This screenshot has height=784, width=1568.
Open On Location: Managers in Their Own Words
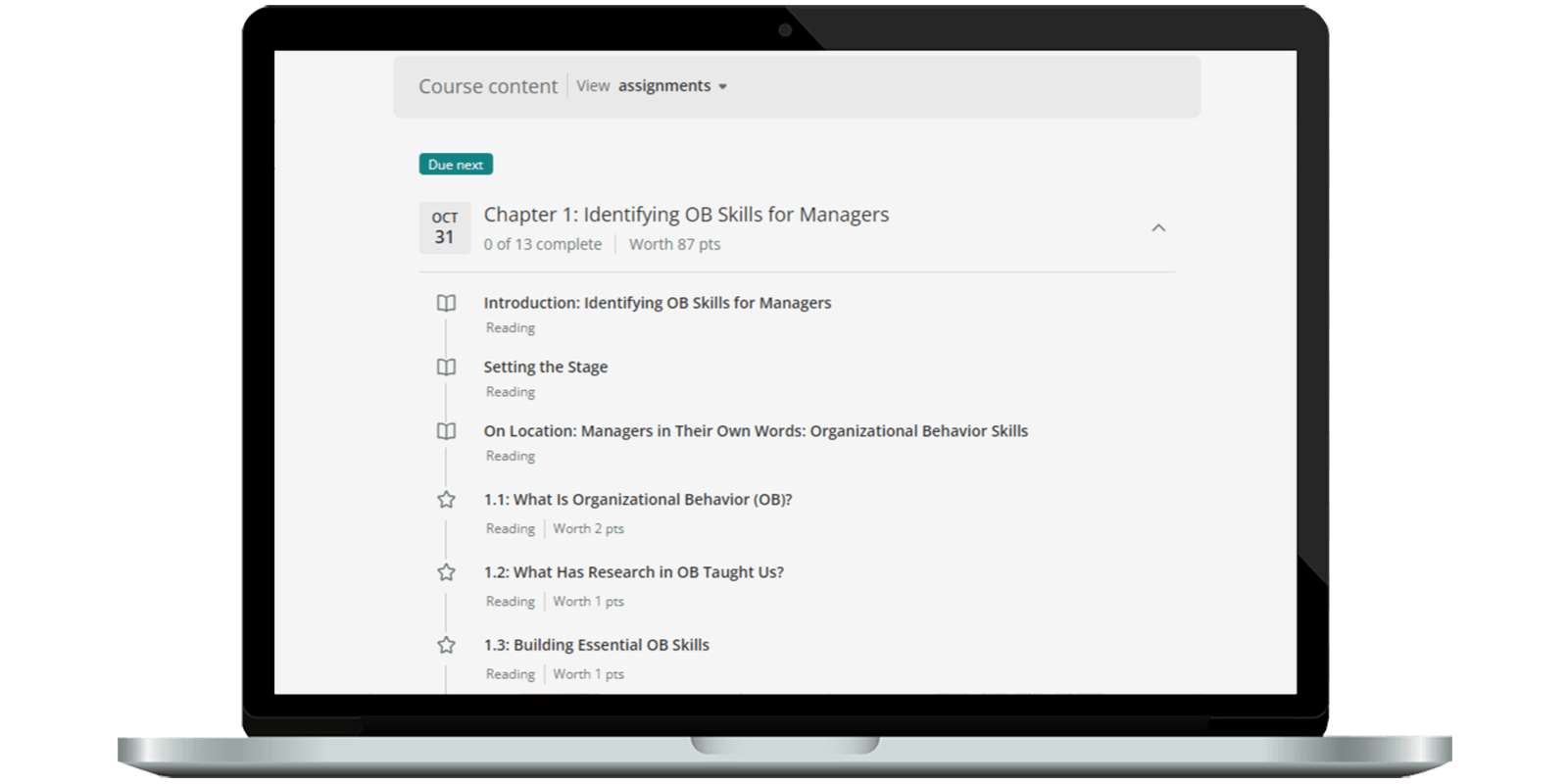click(755, 430)
